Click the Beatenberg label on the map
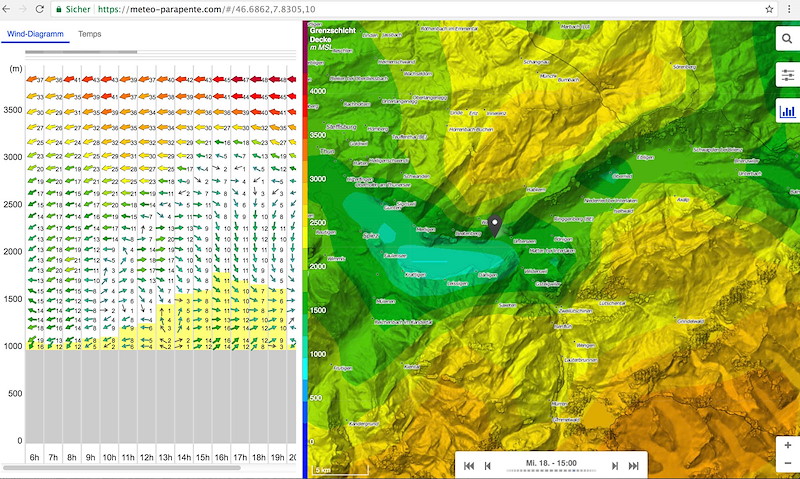This screenshot has width=800, height=479. point(468,233)
